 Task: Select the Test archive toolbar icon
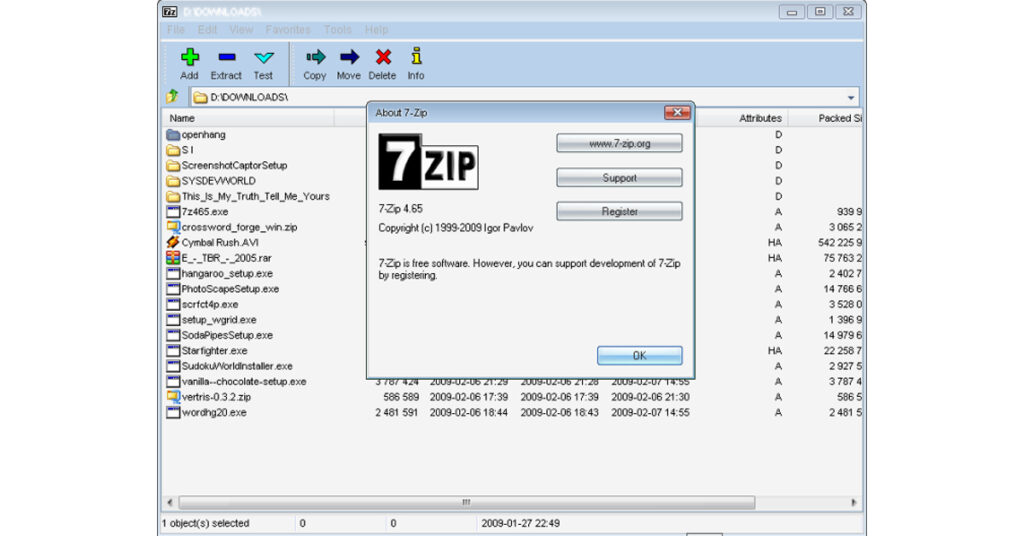[x=263, y=57]
